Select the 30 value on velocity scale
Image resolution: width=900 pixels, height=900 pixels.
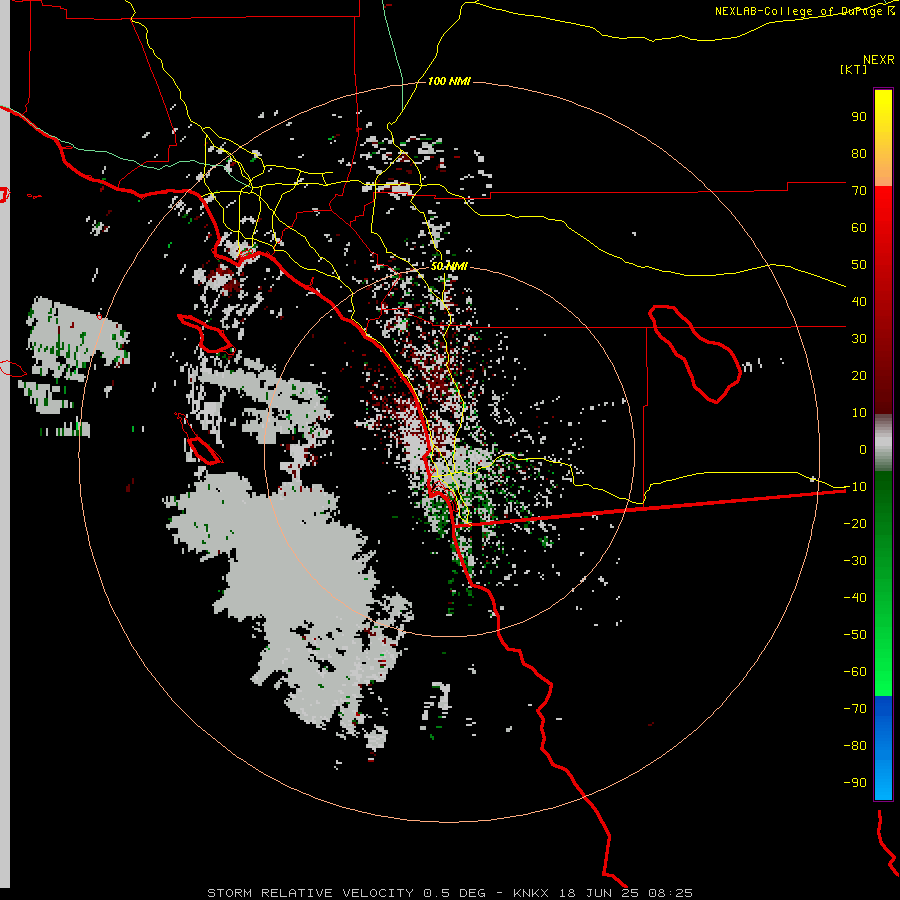[x=859, y=339]
